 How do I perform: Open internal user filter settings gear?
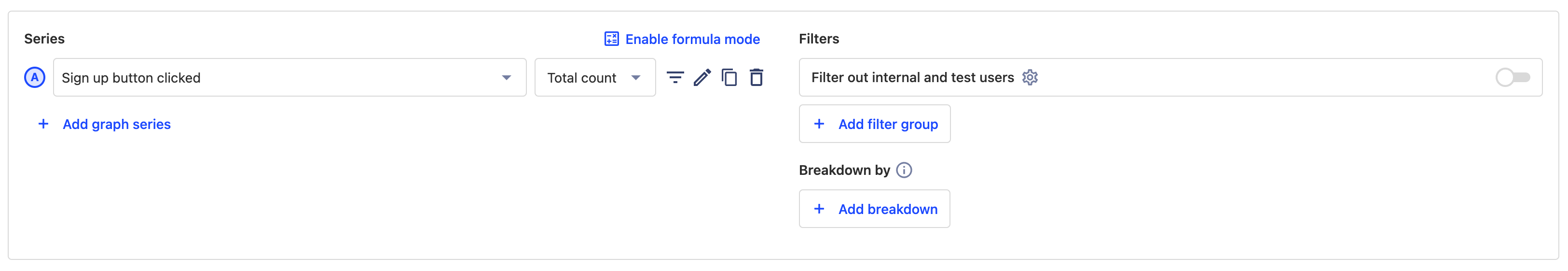pos(1029,77)
